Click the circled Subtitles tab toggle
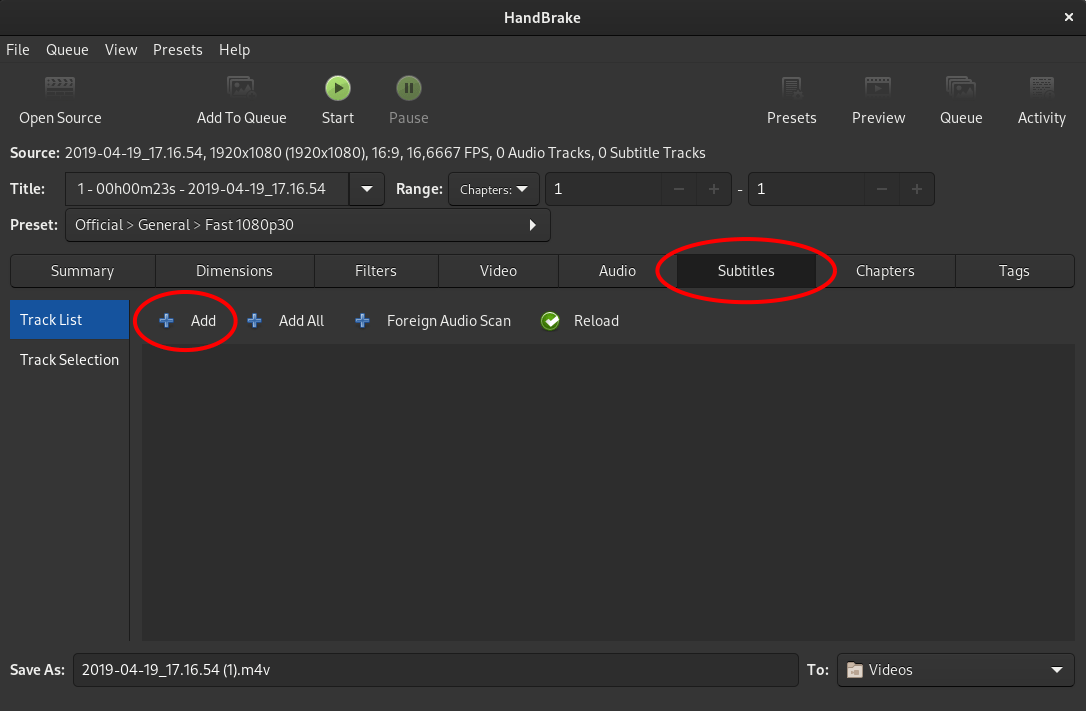The height and width of the screenshot is (711, 1086). (745, 270)
